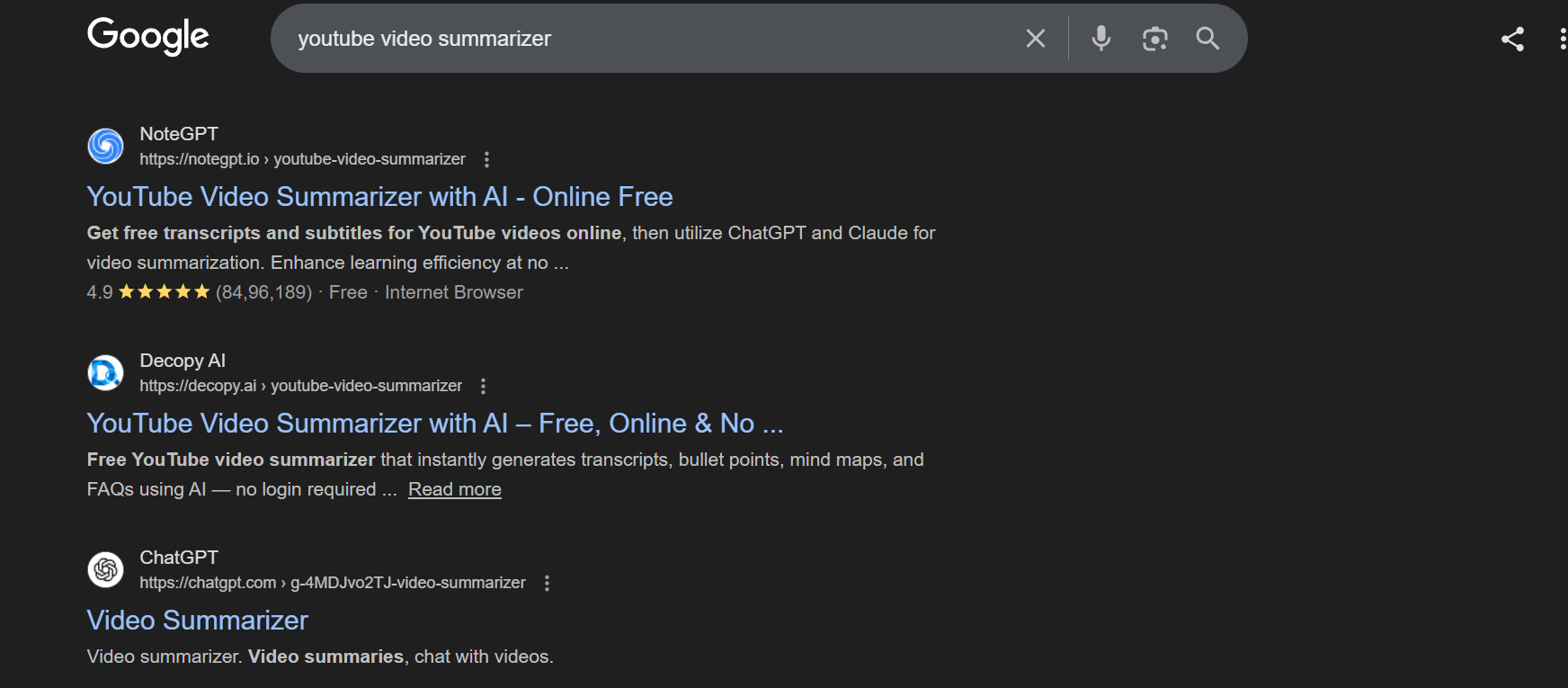Screen dimensions: 1568x688
Task: Click the decopy.ai URL breadcrumb
Action: (300, 386)
